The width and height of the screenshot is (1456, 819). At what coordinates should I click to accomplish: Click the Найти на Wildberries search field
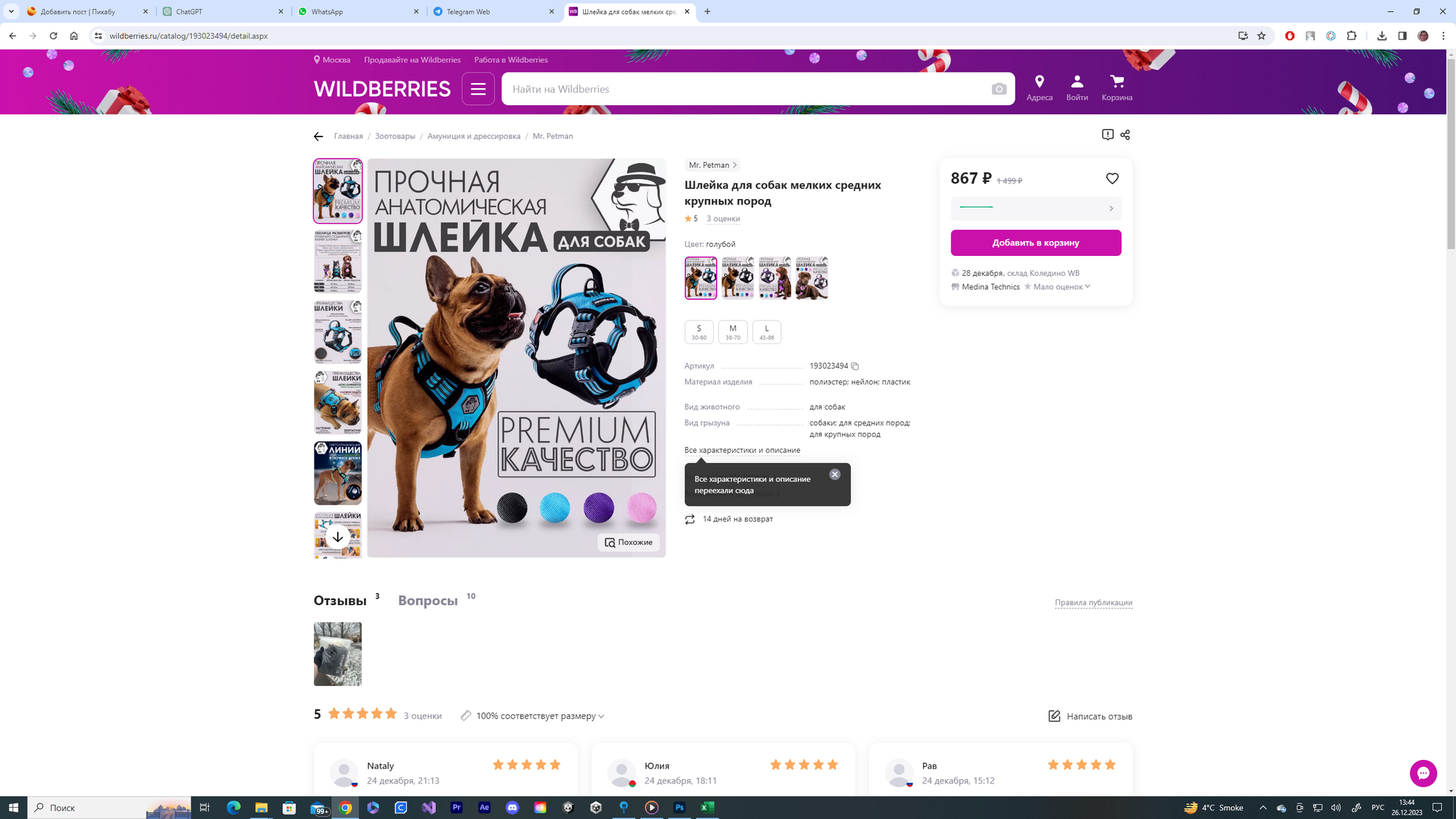pyautogui.click(x=746, y=89)
